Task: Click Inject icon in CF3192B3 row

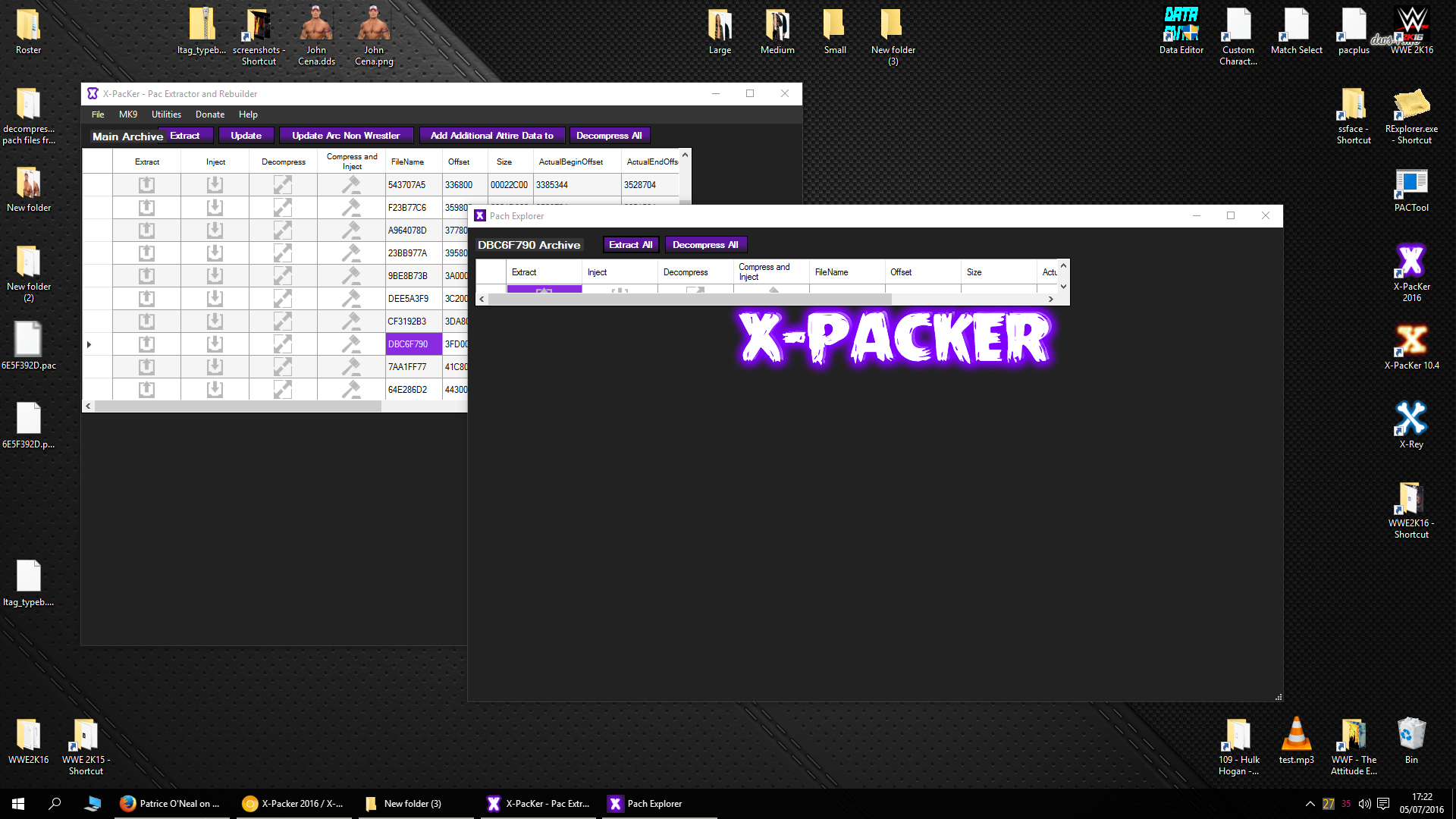Action: (215, 321)
